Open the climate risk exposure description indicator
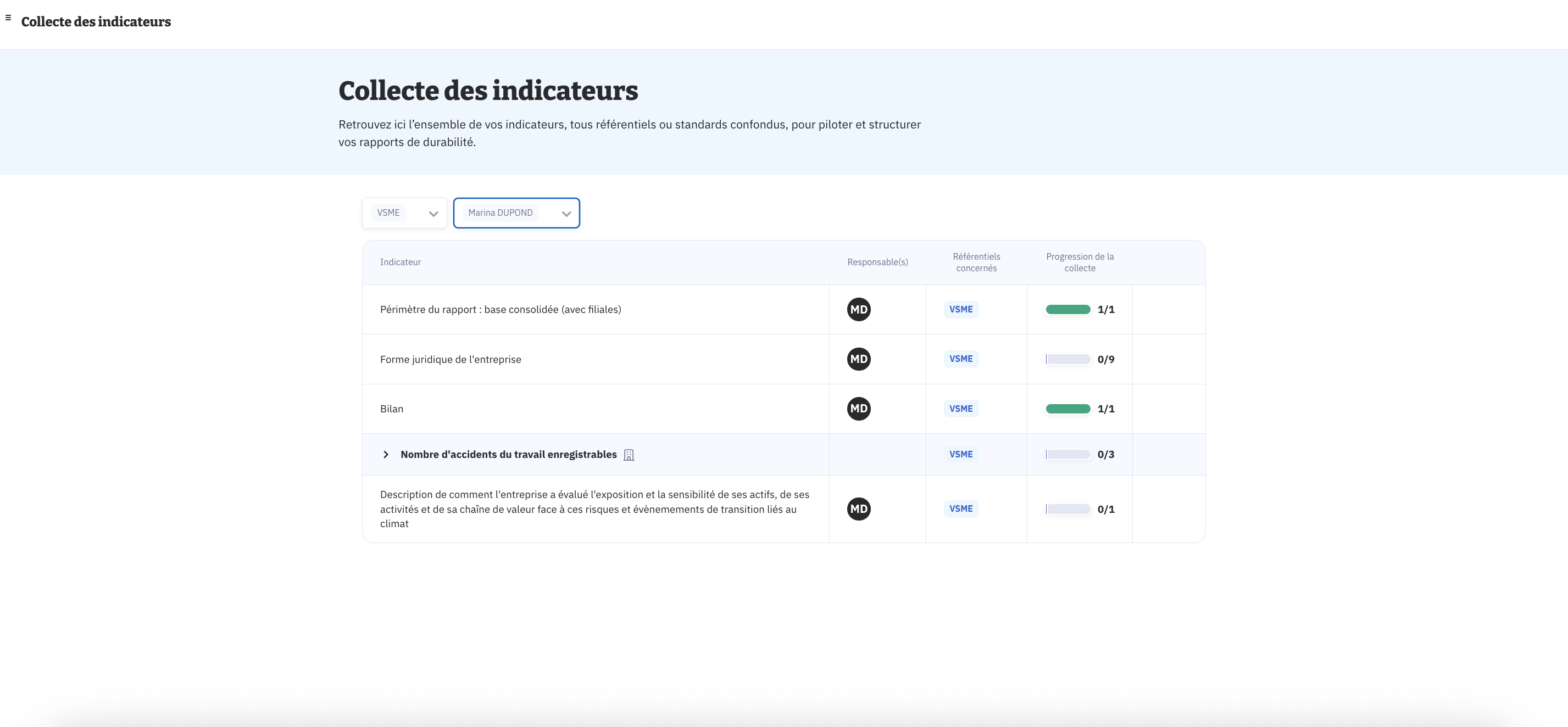 (594, 509)
